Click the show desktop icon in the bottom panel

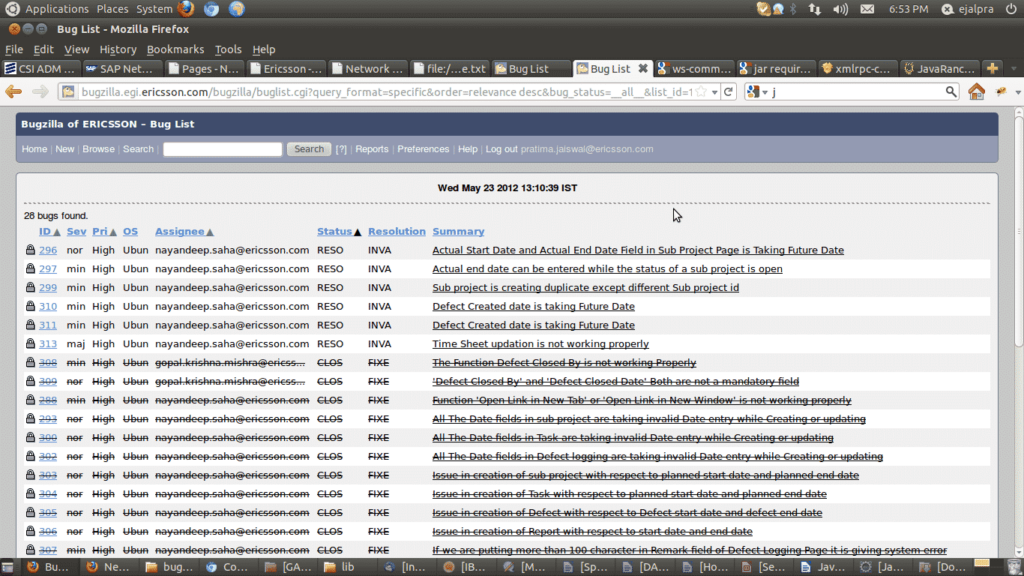tap(7, 567)
